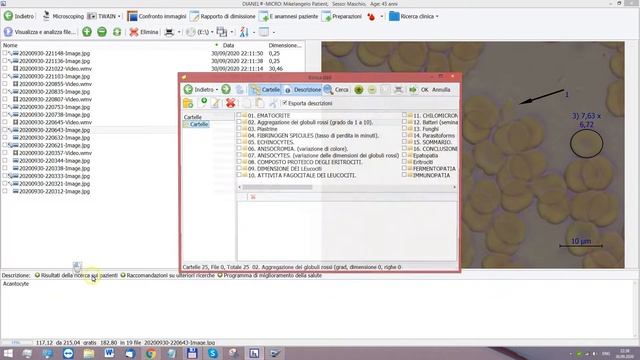Sort file list by Nome column

coord(10,45)
